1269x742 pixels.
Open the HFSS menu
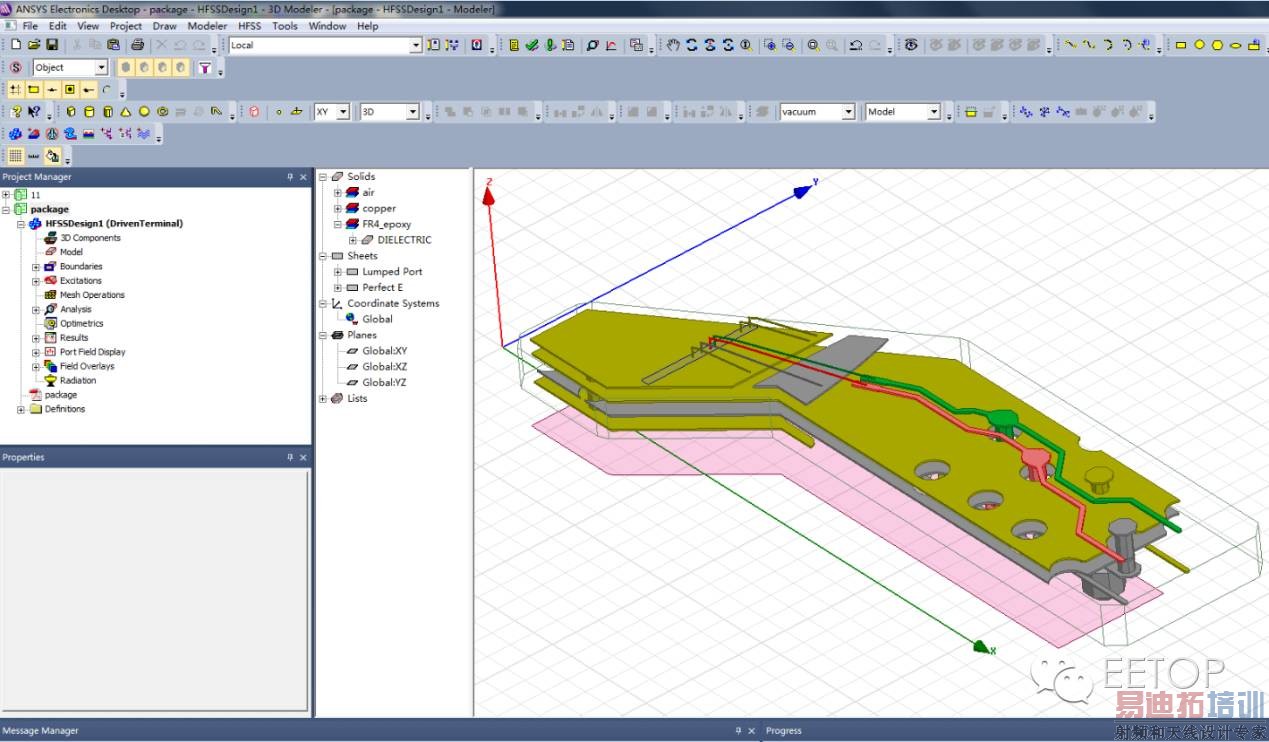(249, 26)
